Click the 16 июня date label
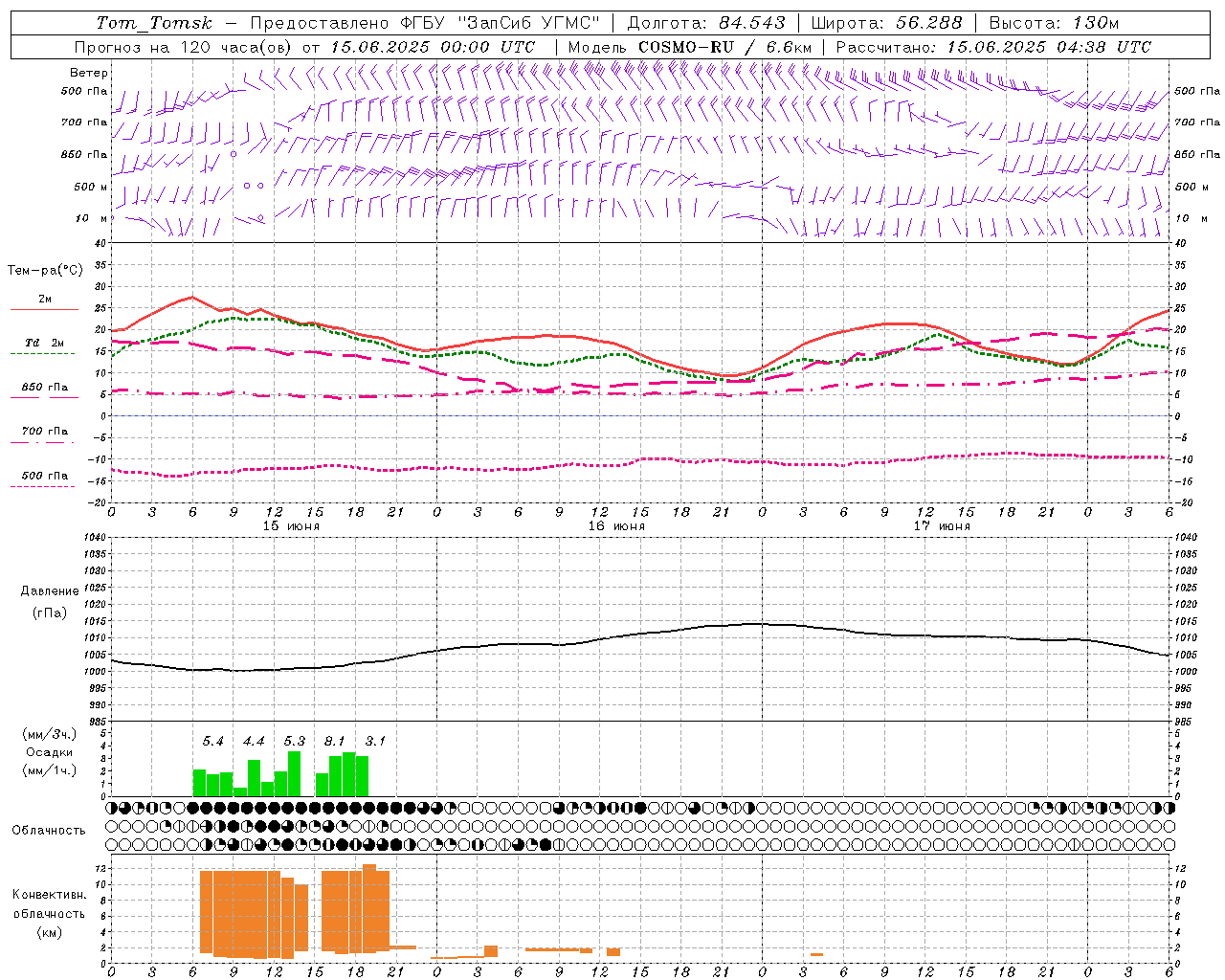 point(616,526)
